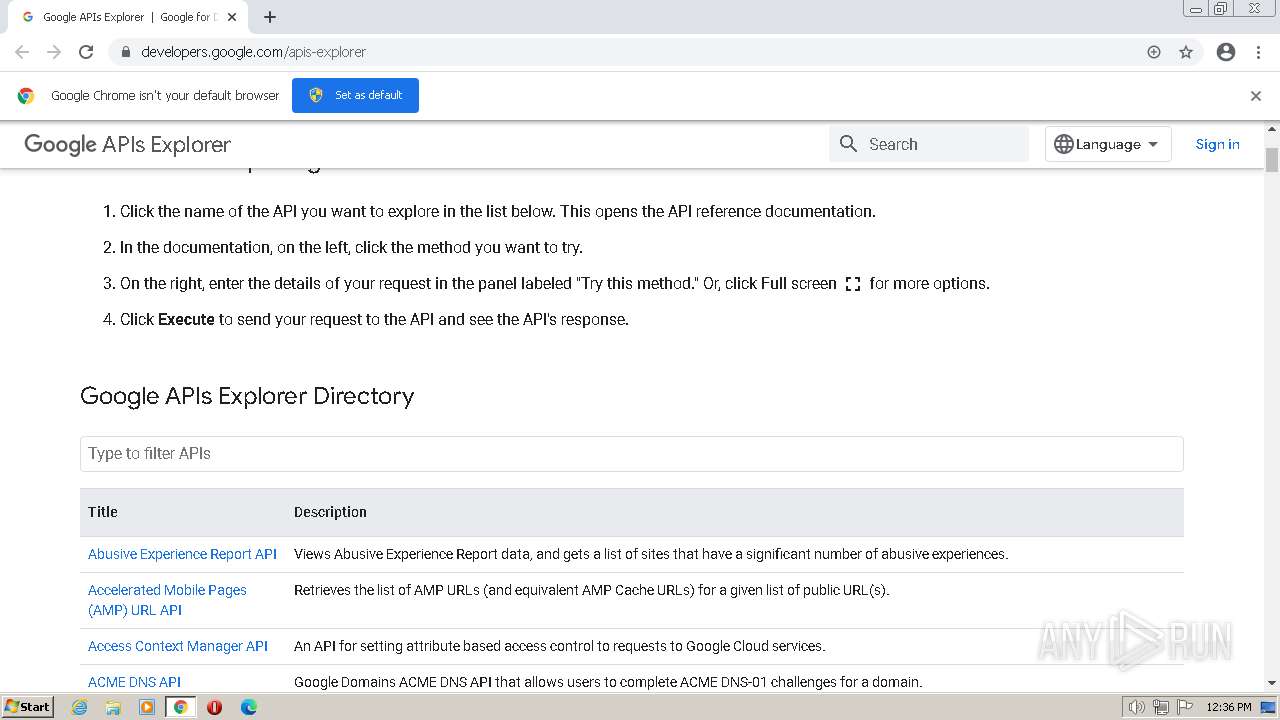Click the AMP URL API description text
The height and width of the screenshot is (720, 1280).
point(592,590)
